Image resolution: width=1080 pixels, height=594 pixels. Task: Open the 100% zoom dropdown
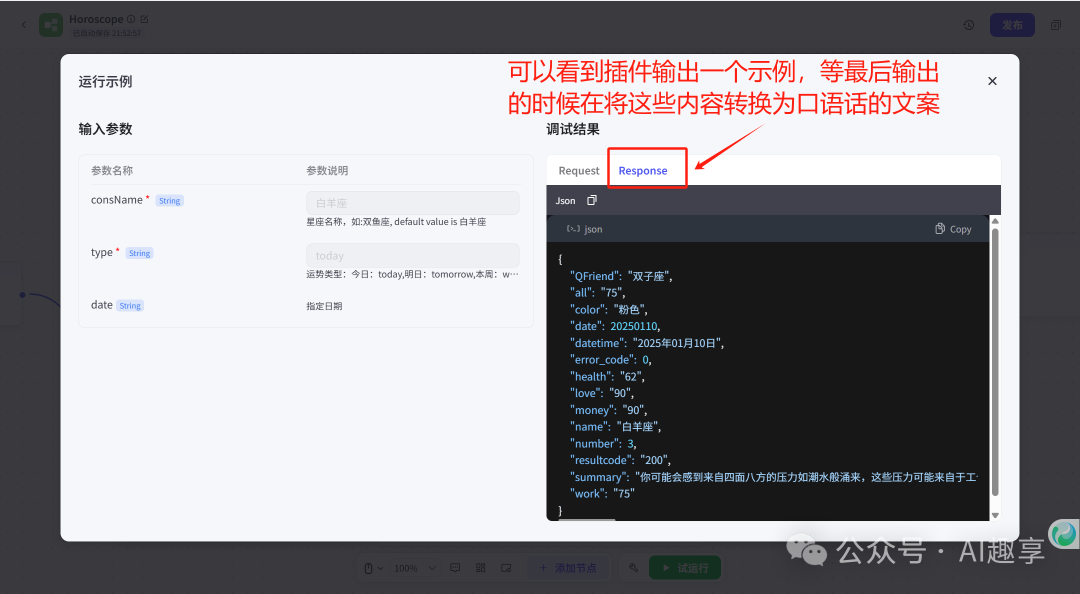(x=415, y=568)
